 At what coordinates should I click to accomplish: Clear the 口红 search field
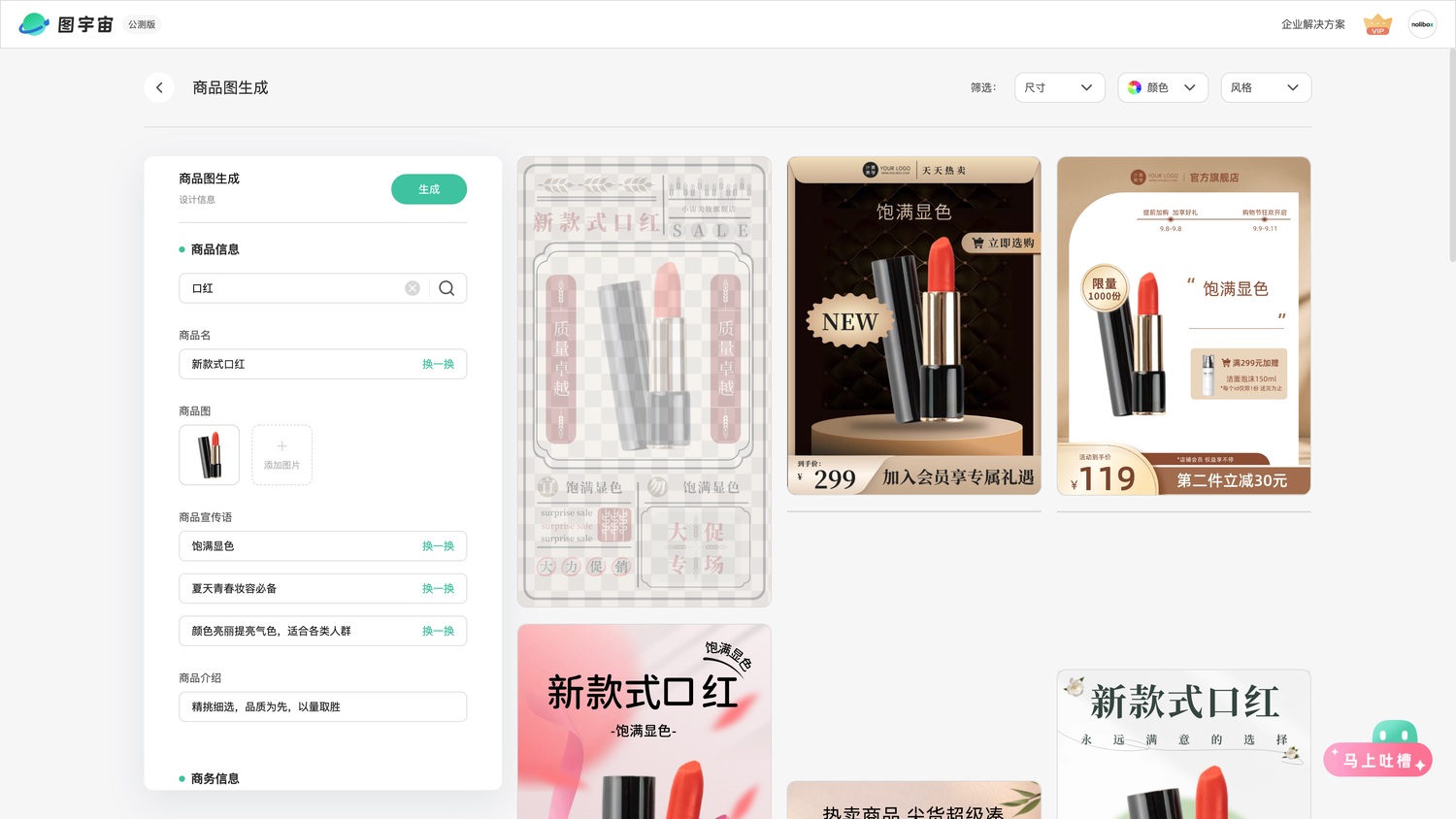click(x=413, y=288)
